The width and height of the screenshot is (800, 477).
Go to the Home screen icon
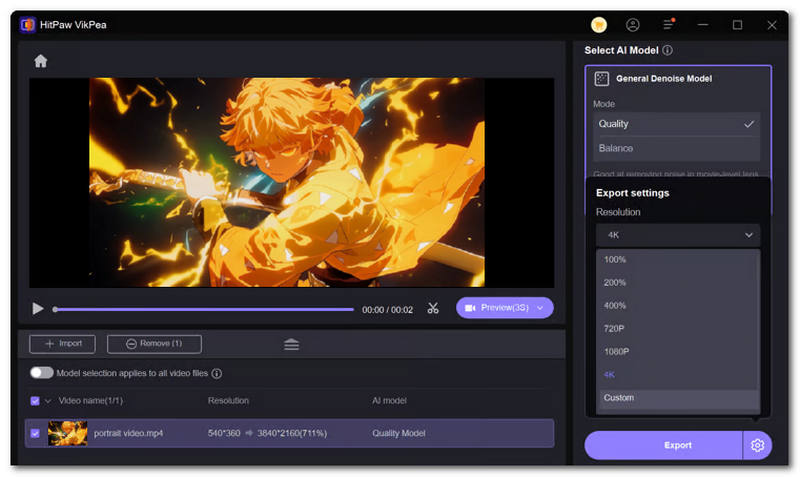[x=41, y=61]
